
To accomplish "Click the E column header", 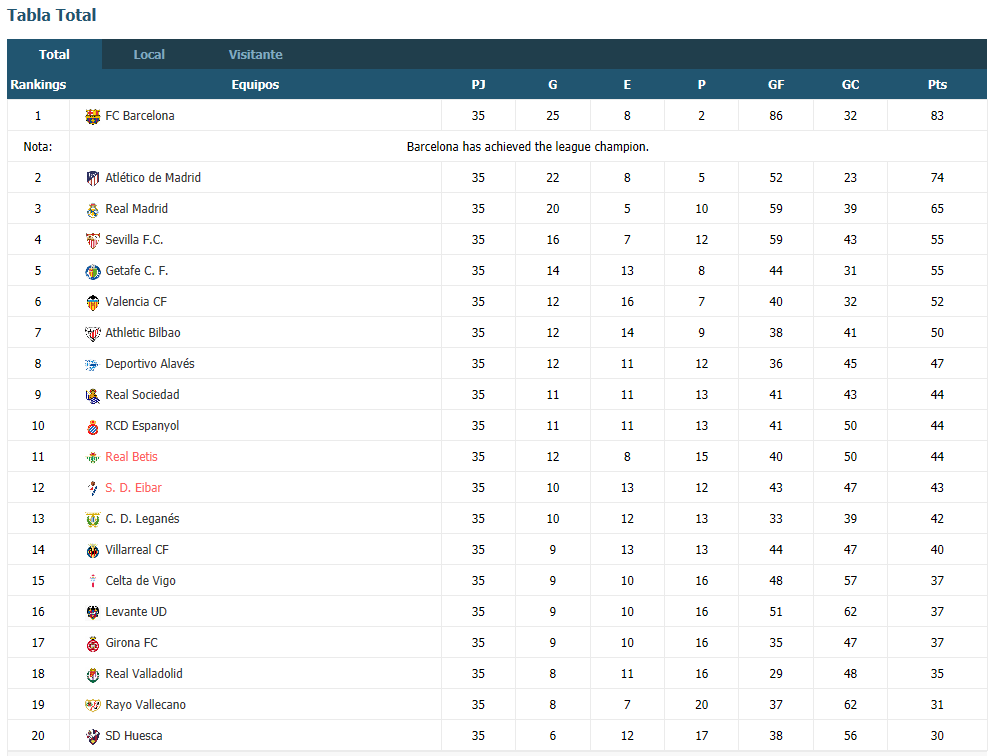I will 627,84.
